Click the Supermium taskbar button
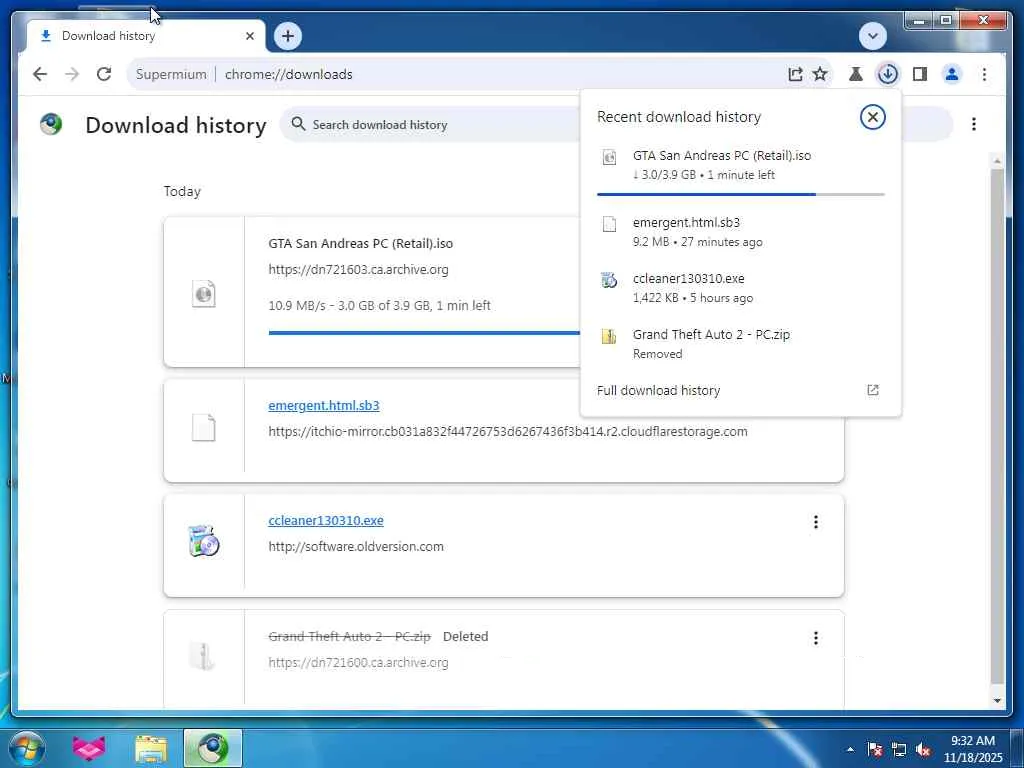 click(213, 748)
